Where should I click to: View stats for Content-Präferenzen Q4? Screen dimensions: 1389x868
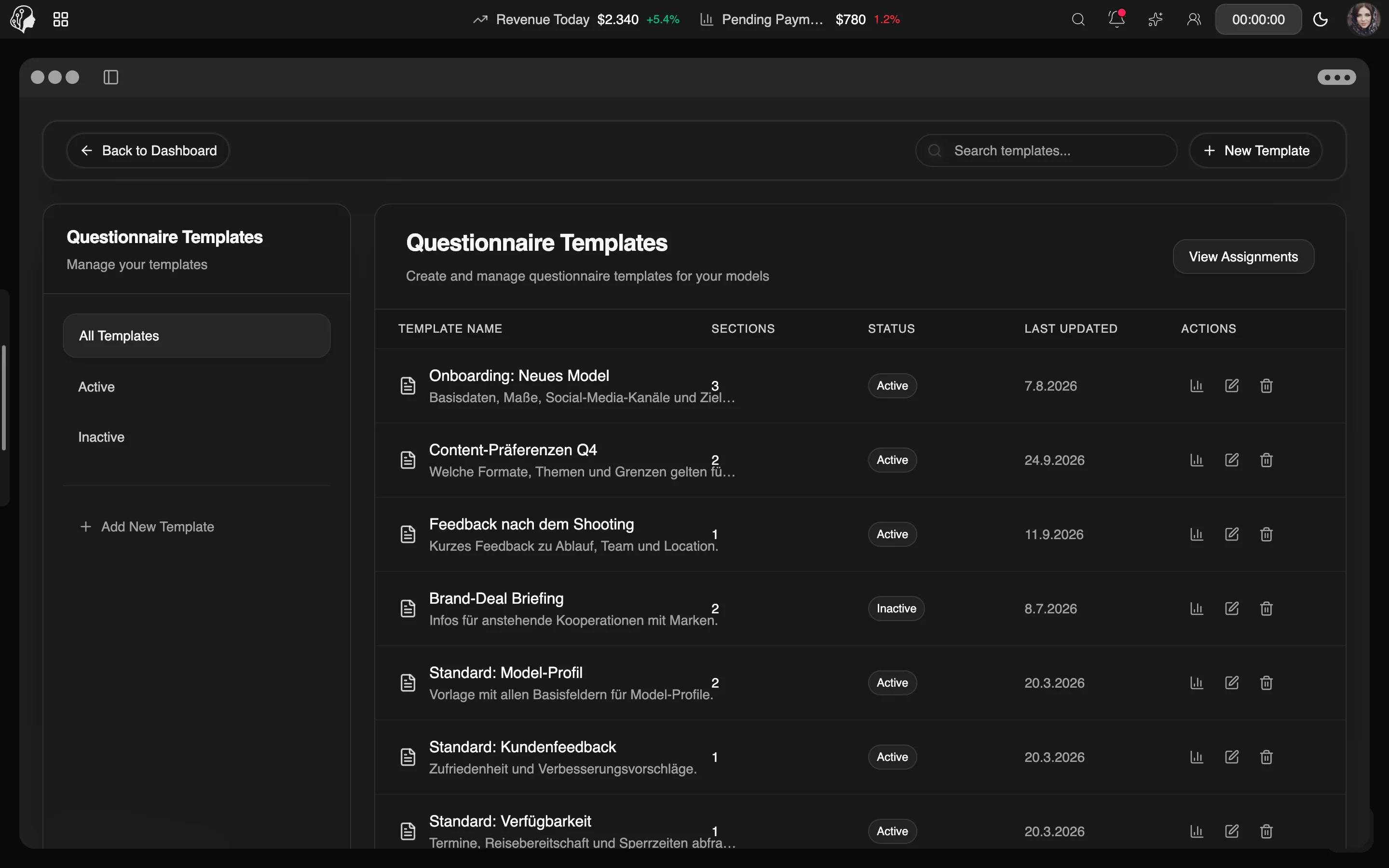[x=1197, y=460]
